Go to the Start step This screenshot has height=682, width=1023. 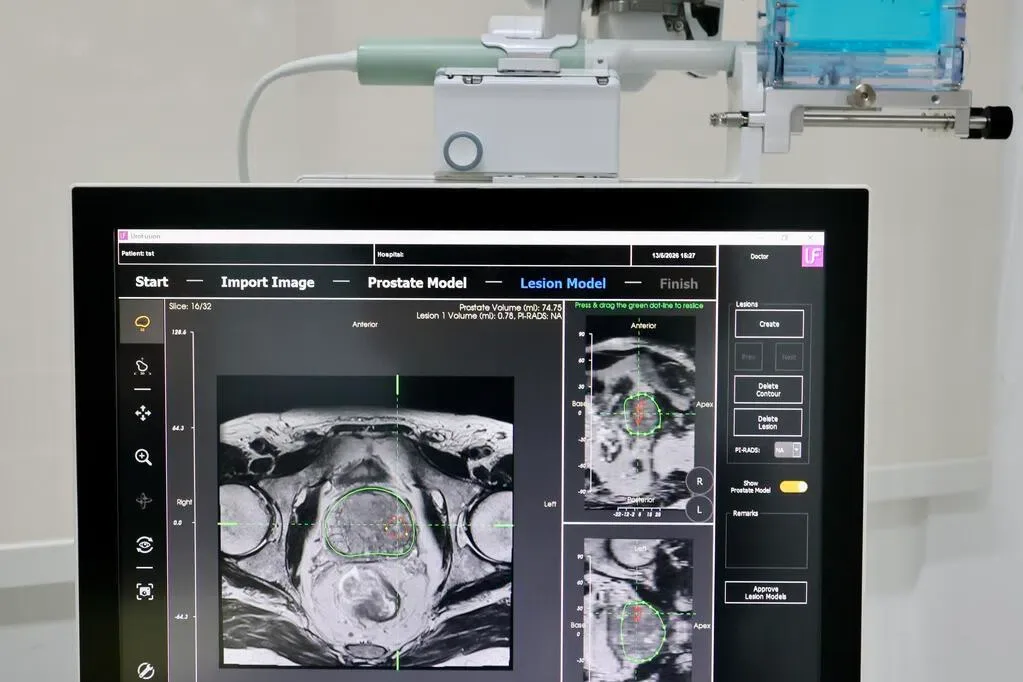coord(151,282)
